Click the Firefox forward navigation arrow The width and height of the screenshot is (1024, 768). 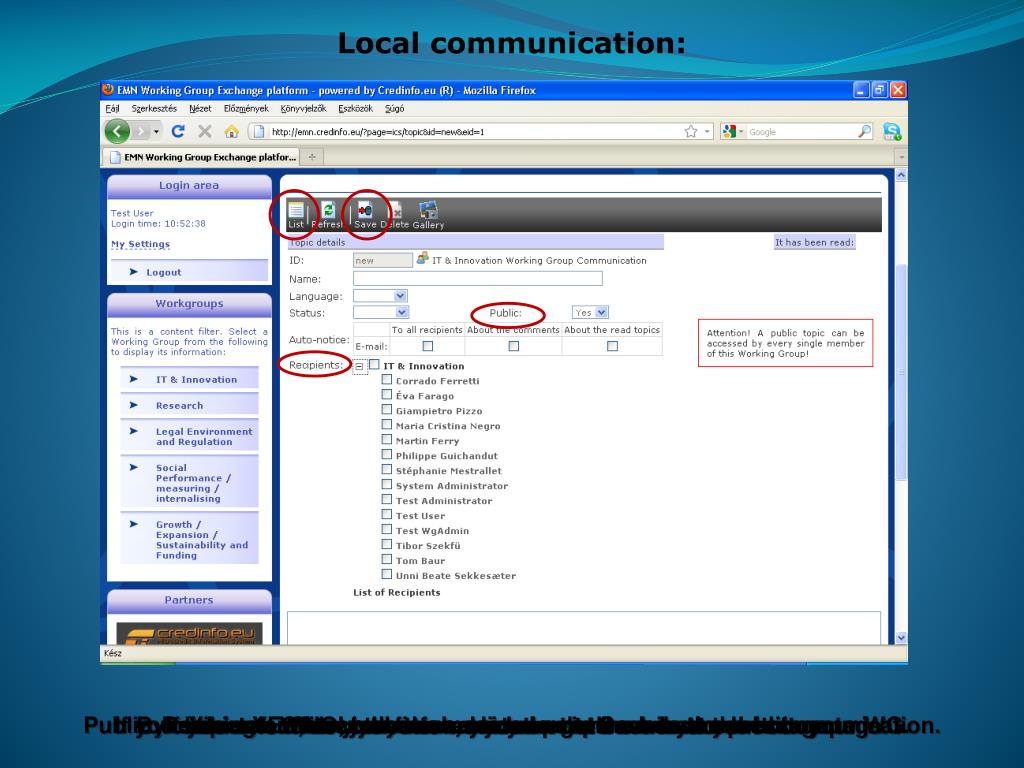tap(140, 132)
